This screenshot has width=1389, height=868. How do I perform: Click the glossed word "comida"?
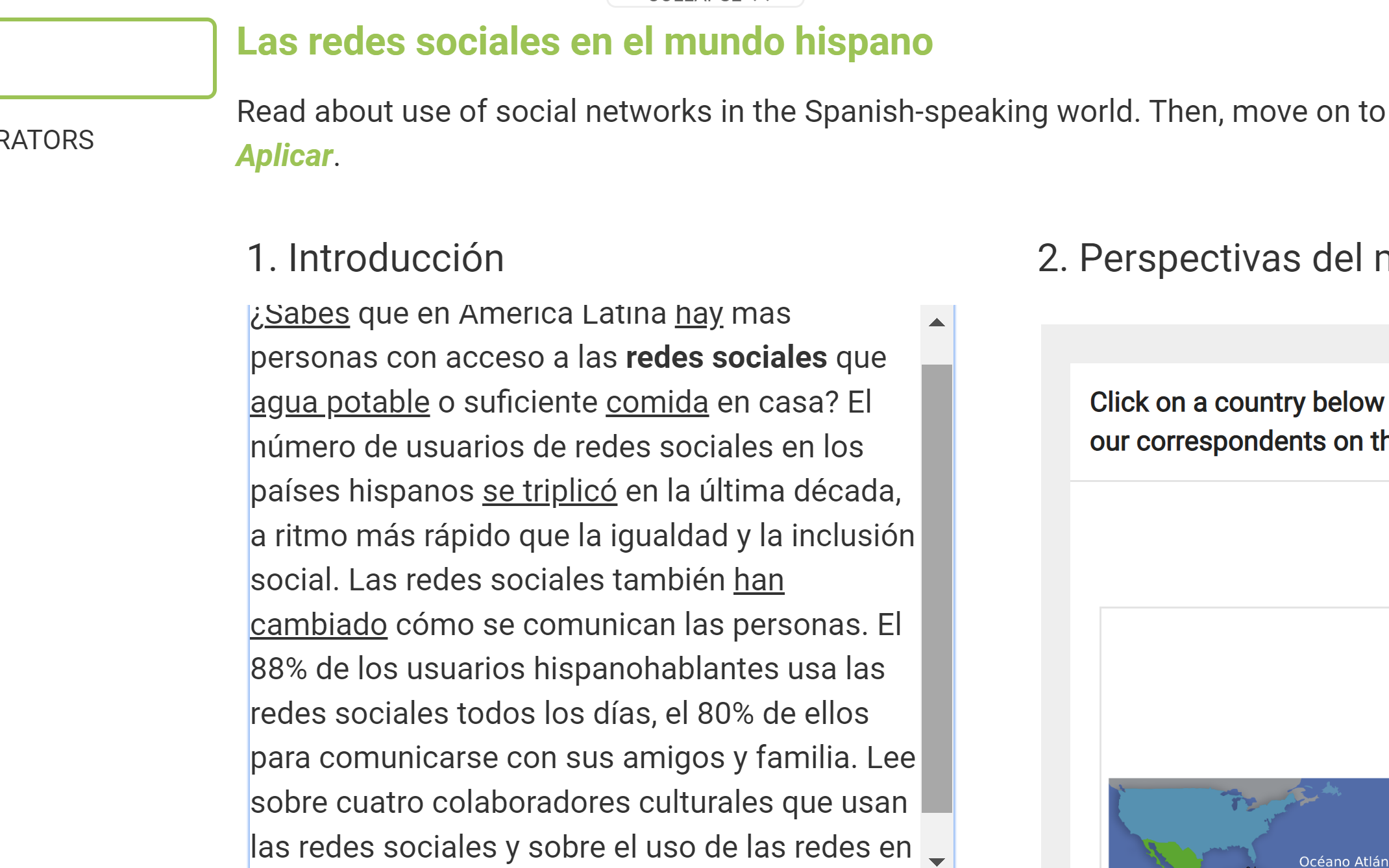point(657,402)
